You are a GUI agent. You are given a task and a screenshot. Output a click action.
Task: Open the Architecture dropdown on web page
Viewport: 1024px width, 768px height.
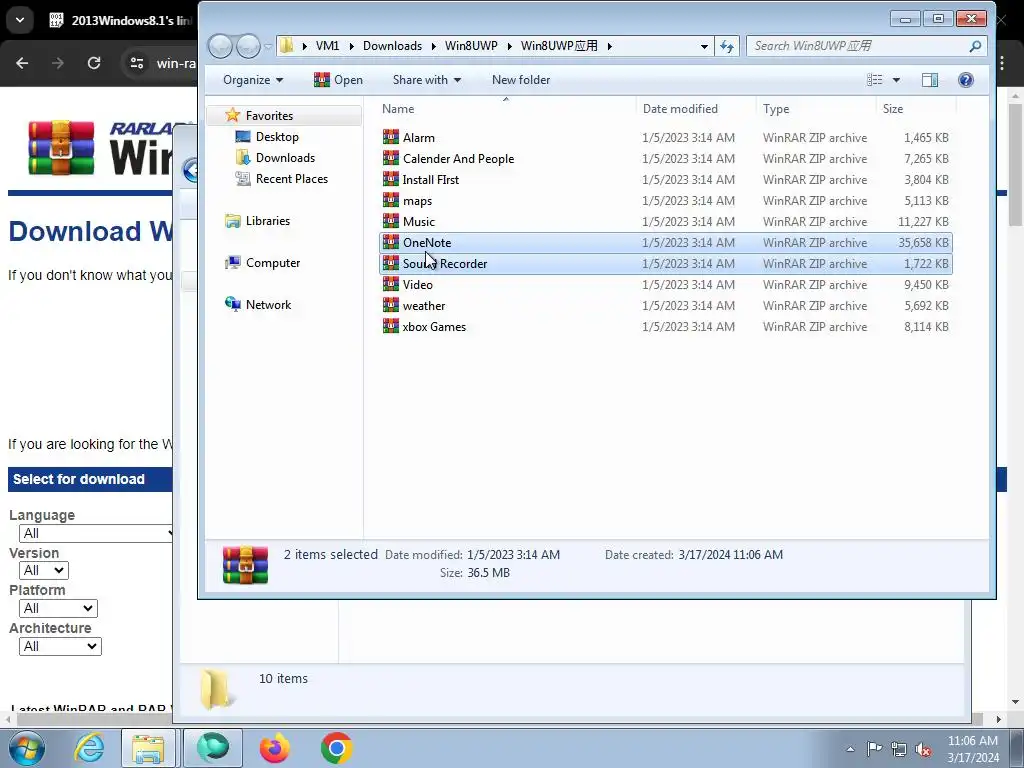60,647
